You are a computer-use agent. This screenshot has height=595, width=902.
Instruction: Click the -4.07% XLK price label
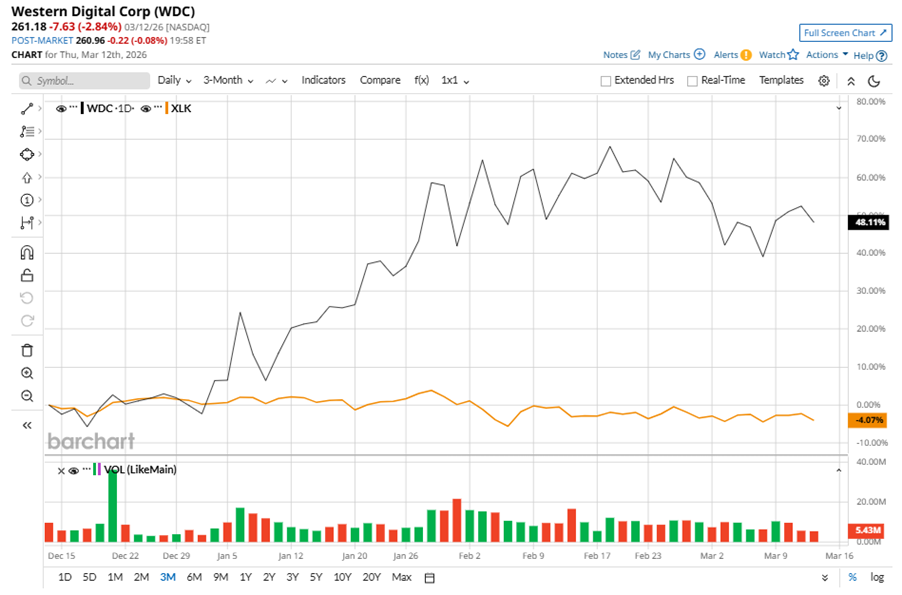point(869,420)
